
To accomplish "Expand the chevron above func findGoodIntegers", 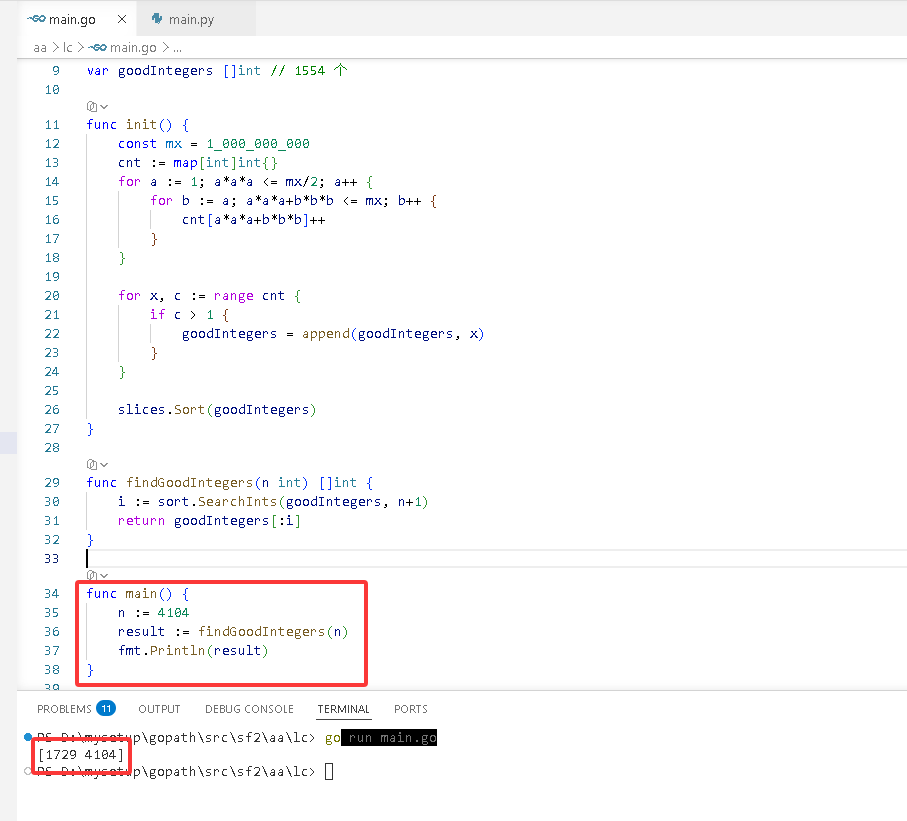I will [104, 465].
